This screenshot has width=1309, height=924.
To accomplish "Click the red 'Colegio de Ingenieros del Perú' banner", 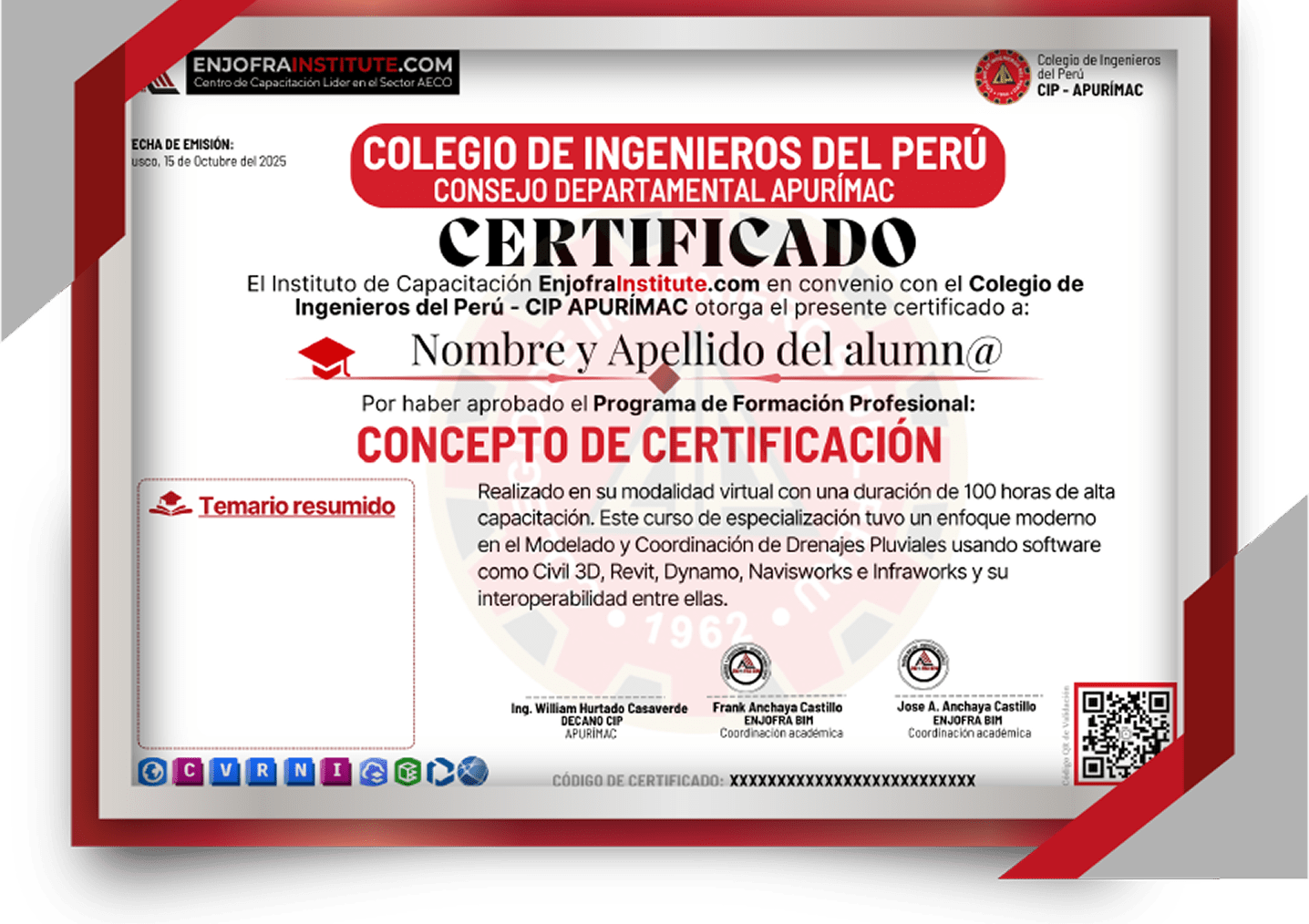I will click(x=677, y=167).
